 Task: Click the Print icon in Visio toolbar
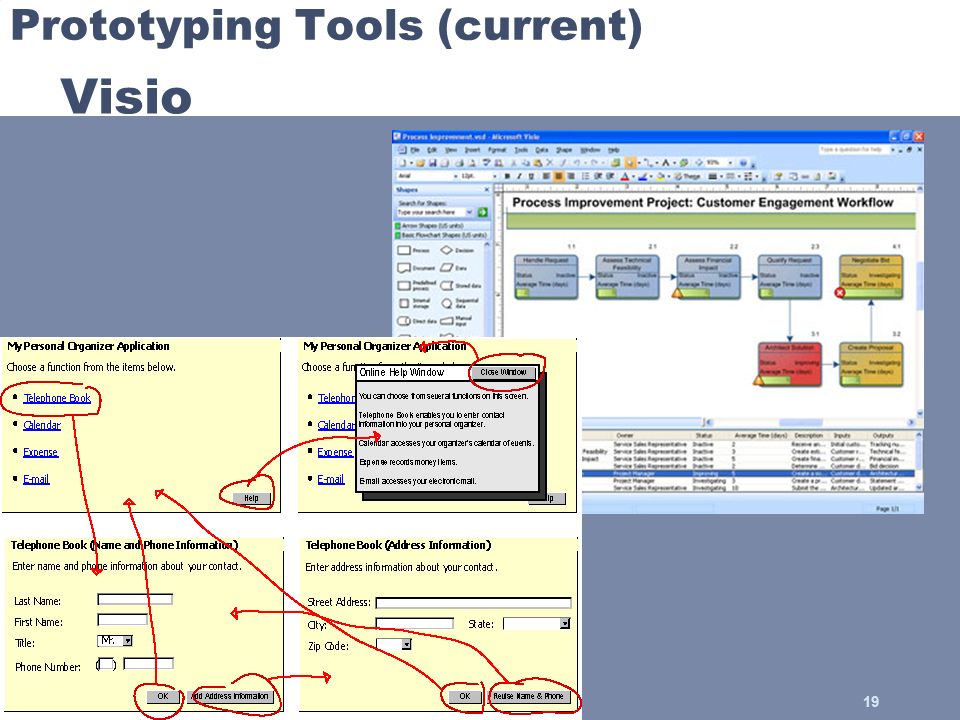pyautogui.click(x=460, y=163)
